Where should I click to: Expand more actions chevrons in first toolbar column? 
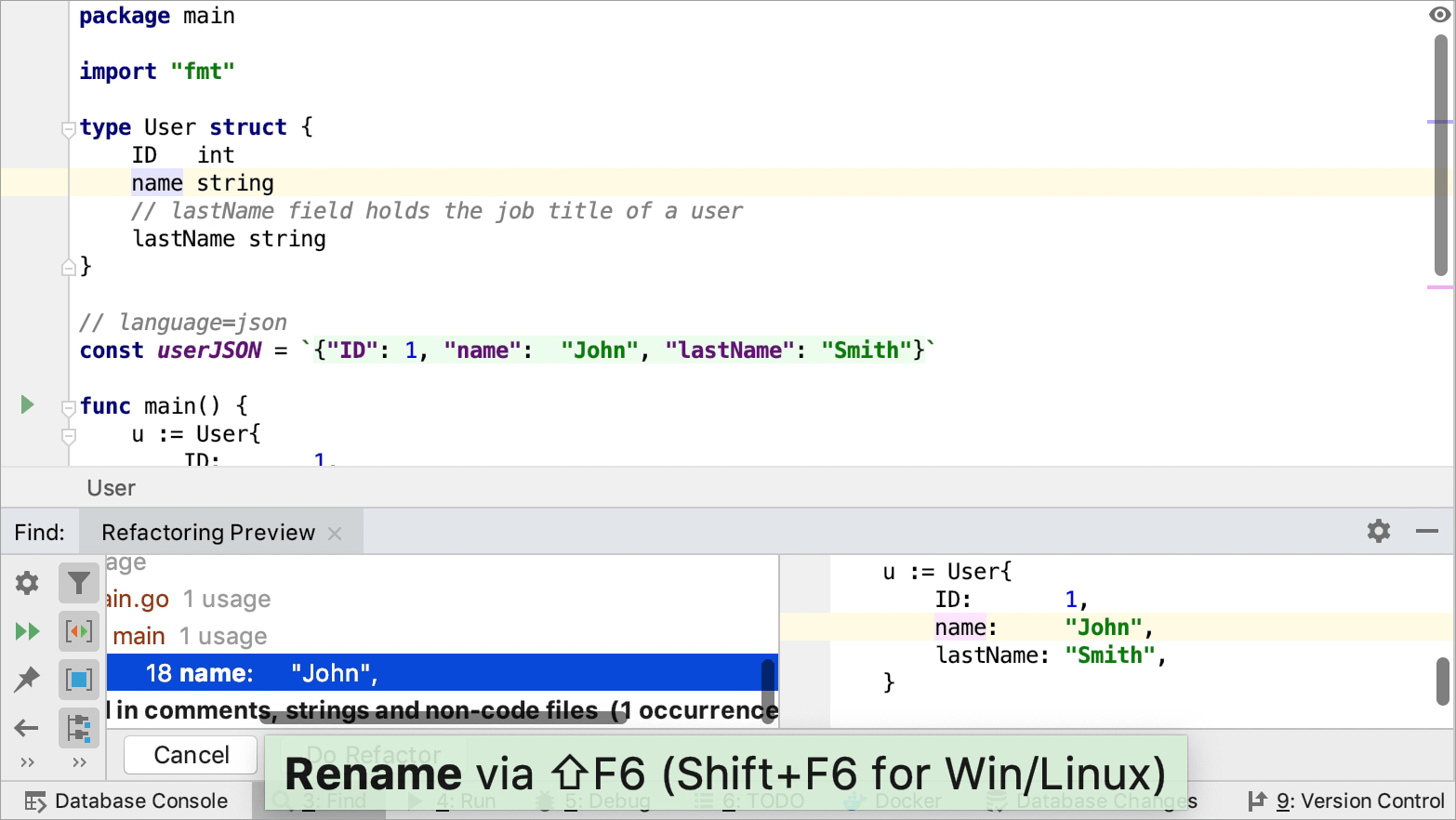tap(27, 762)
